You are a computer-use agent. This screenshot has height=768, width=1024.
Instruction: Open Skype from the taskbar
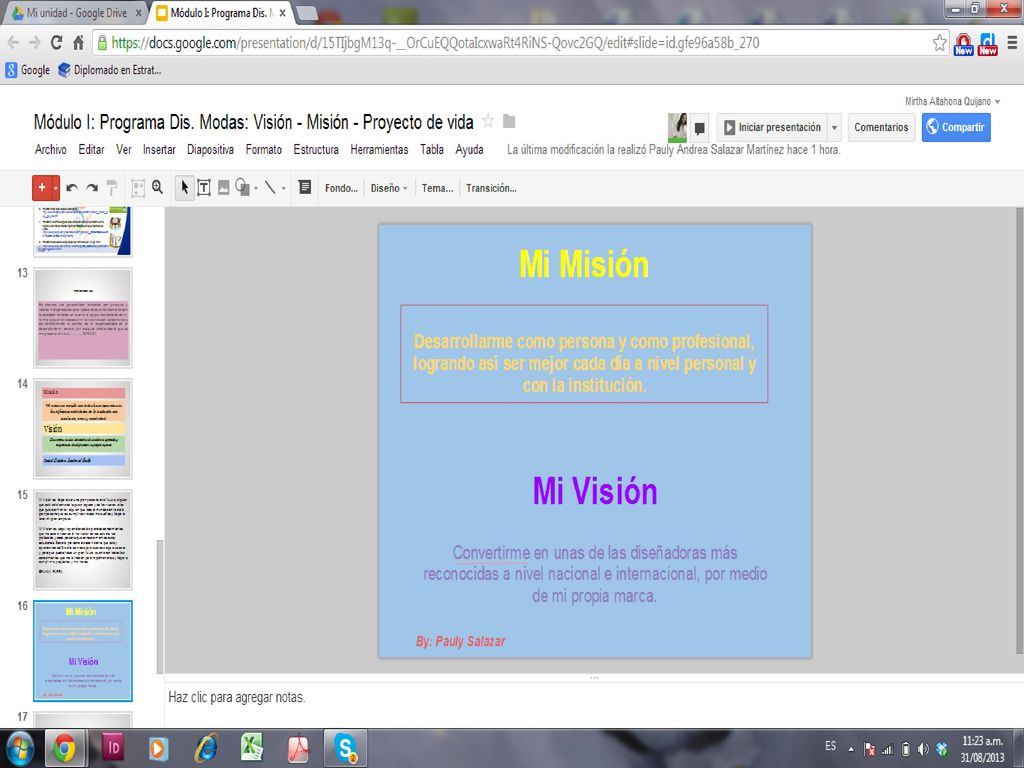pyautogui.click(x=345, y=748)
